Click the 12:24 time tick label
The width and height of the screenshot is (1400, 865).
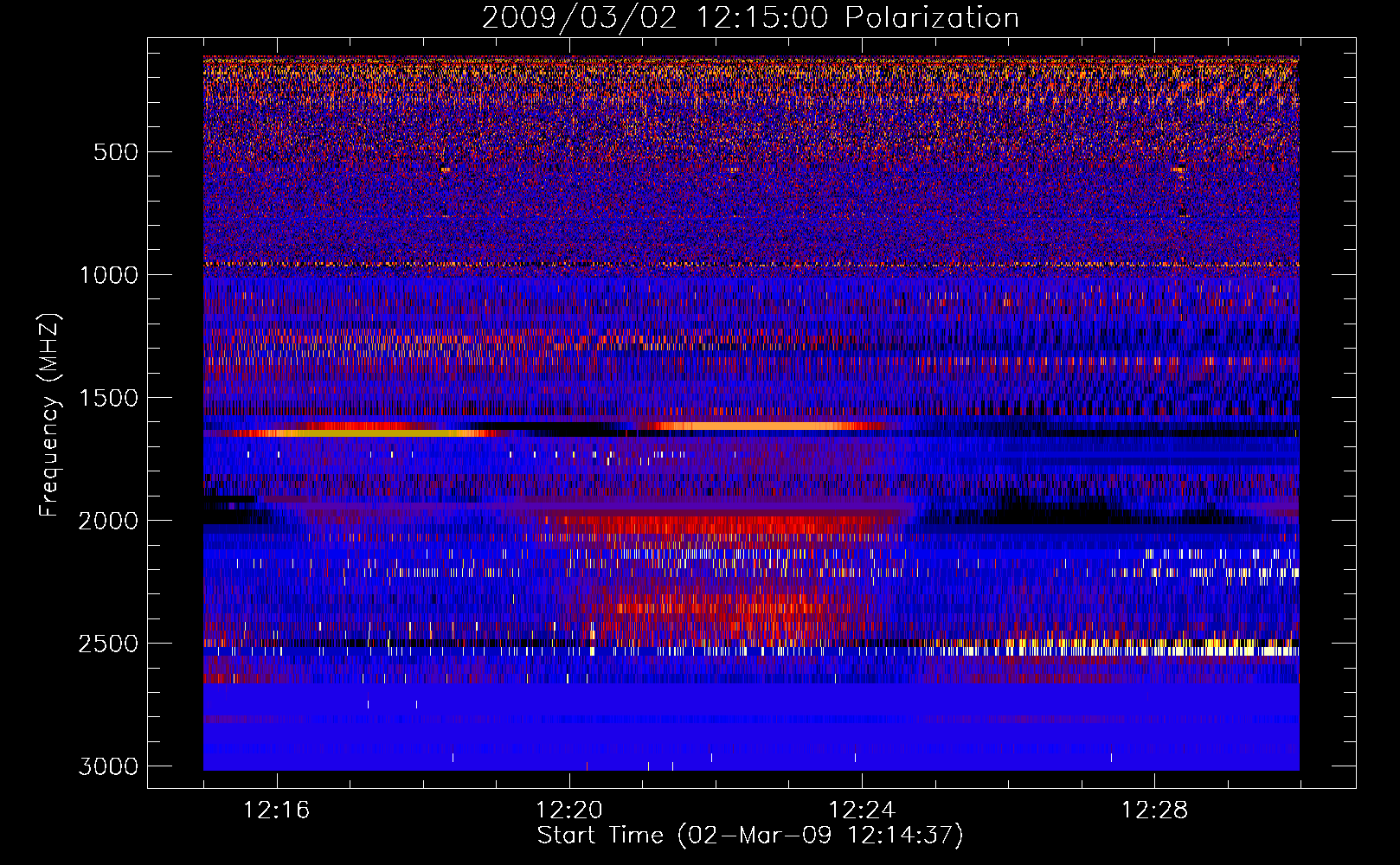(862, 811)
